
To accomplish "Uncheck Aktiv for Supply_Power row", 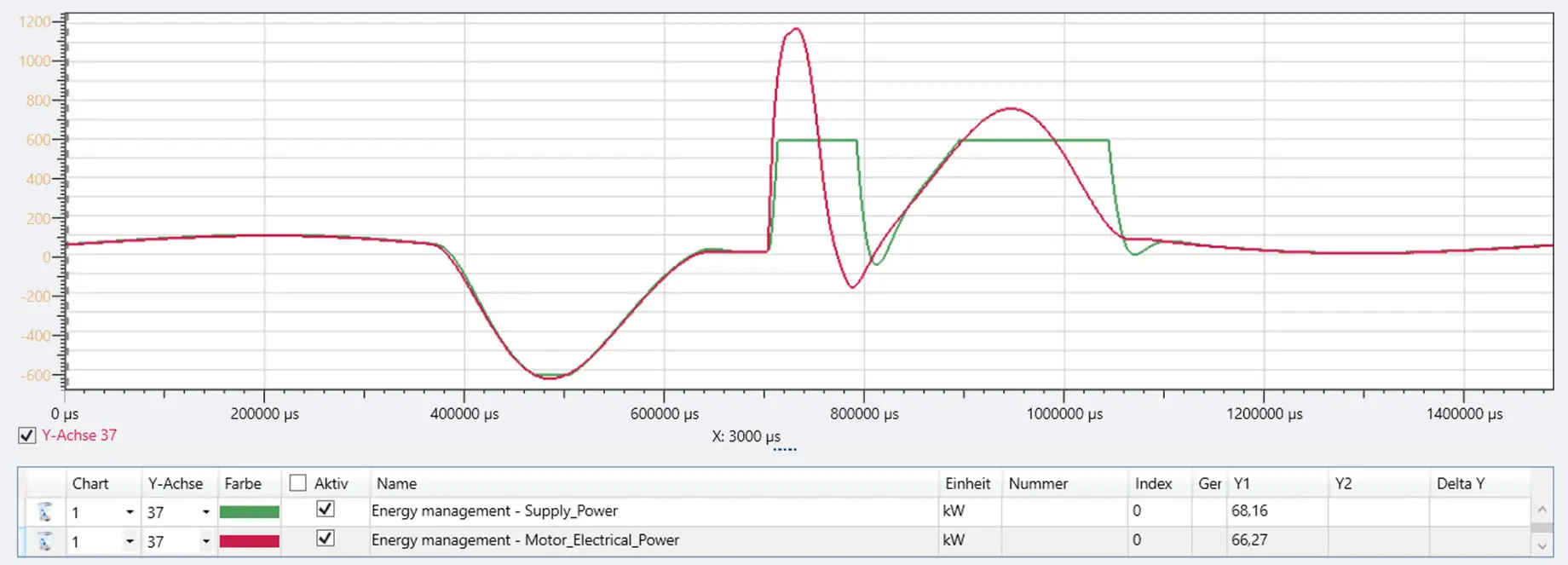I will coord(325,510).
